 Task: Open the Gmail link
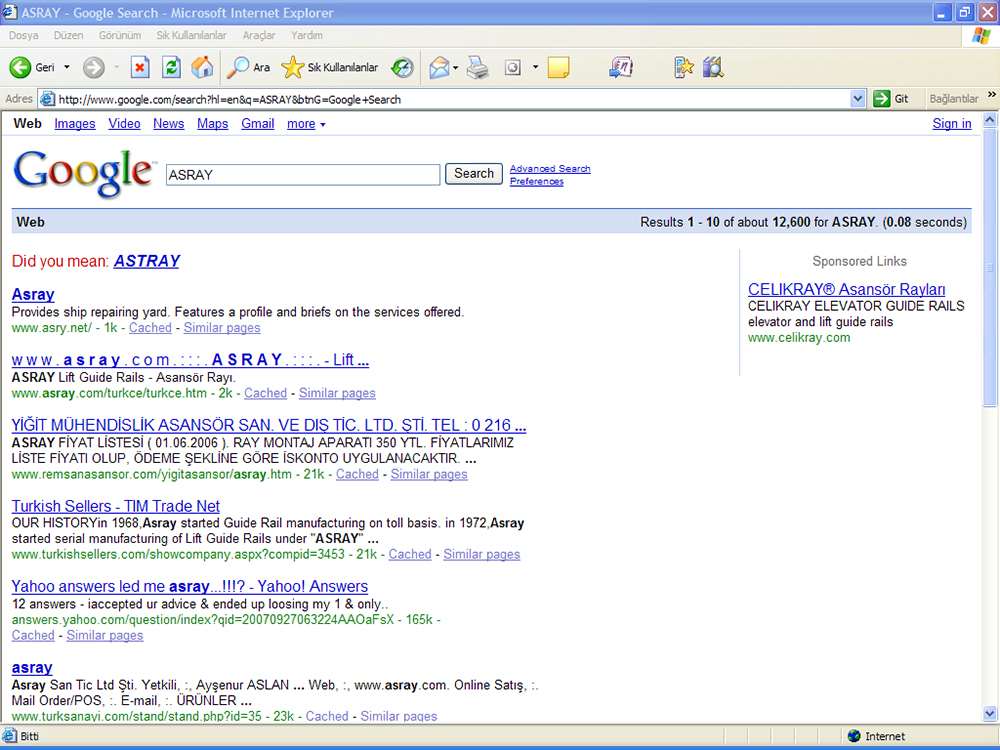click(x=258, y=124)
